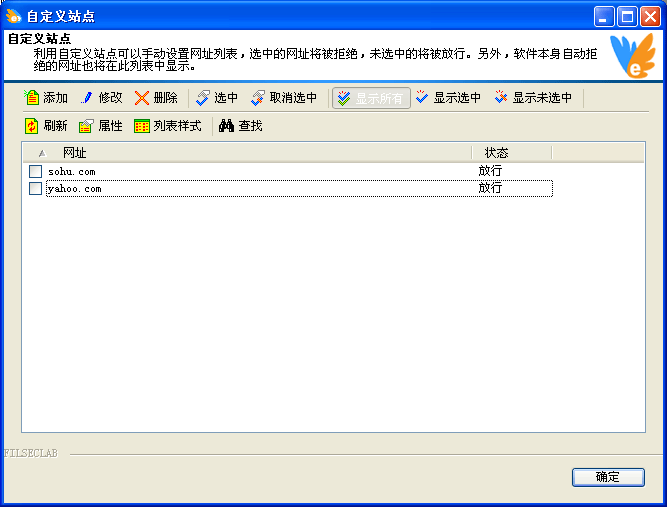Click the 修改 (Modify) pencil icon

click(87, 98)
